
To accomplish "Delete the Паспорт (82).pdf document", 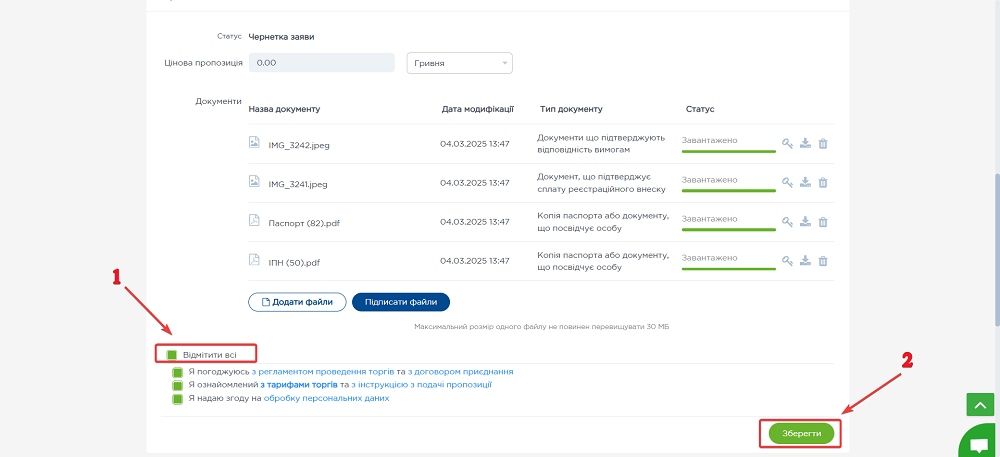I will click(823, 221).
